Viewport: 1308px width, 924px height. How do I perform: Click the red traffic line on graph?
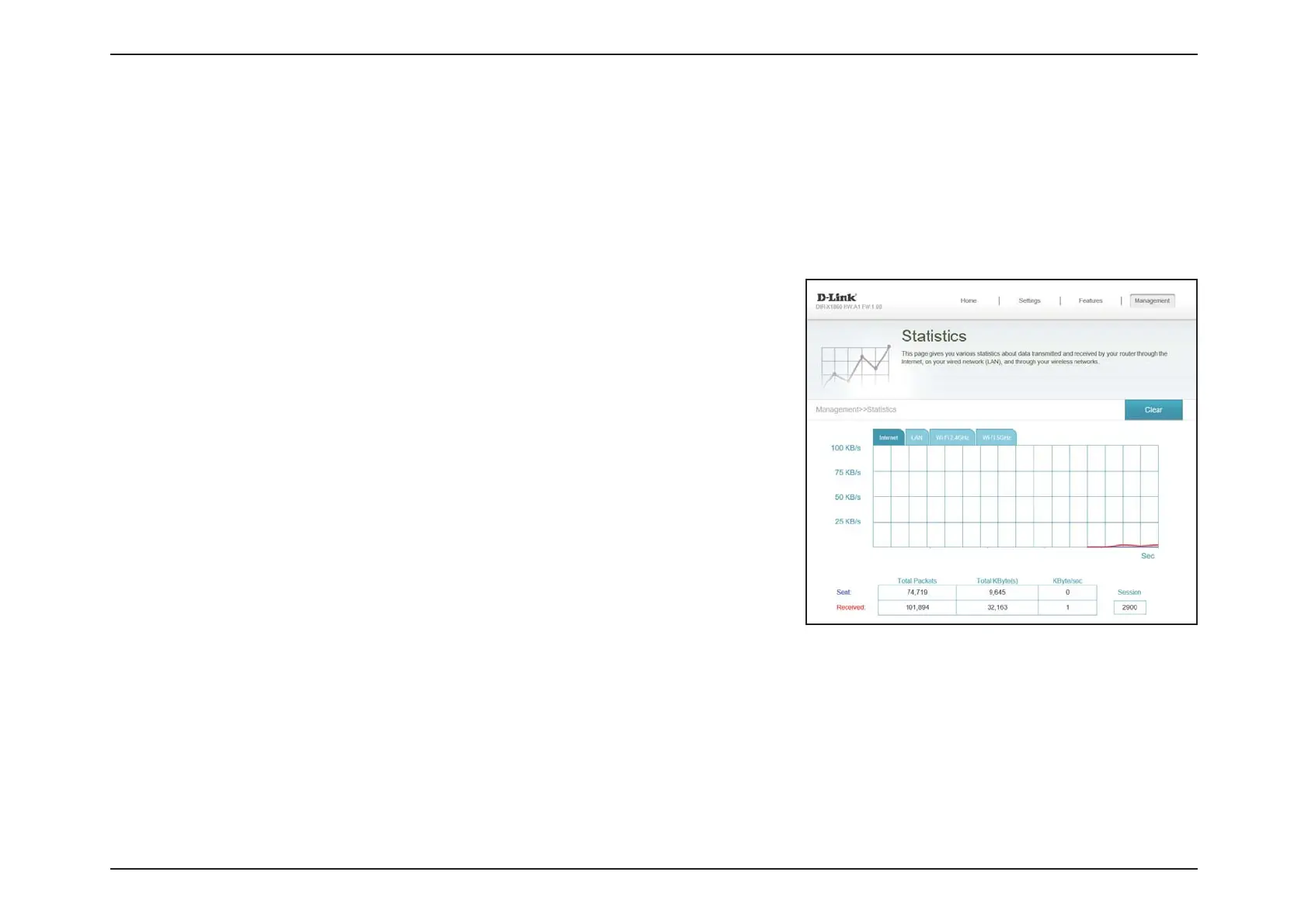(x=1122, y=546)
